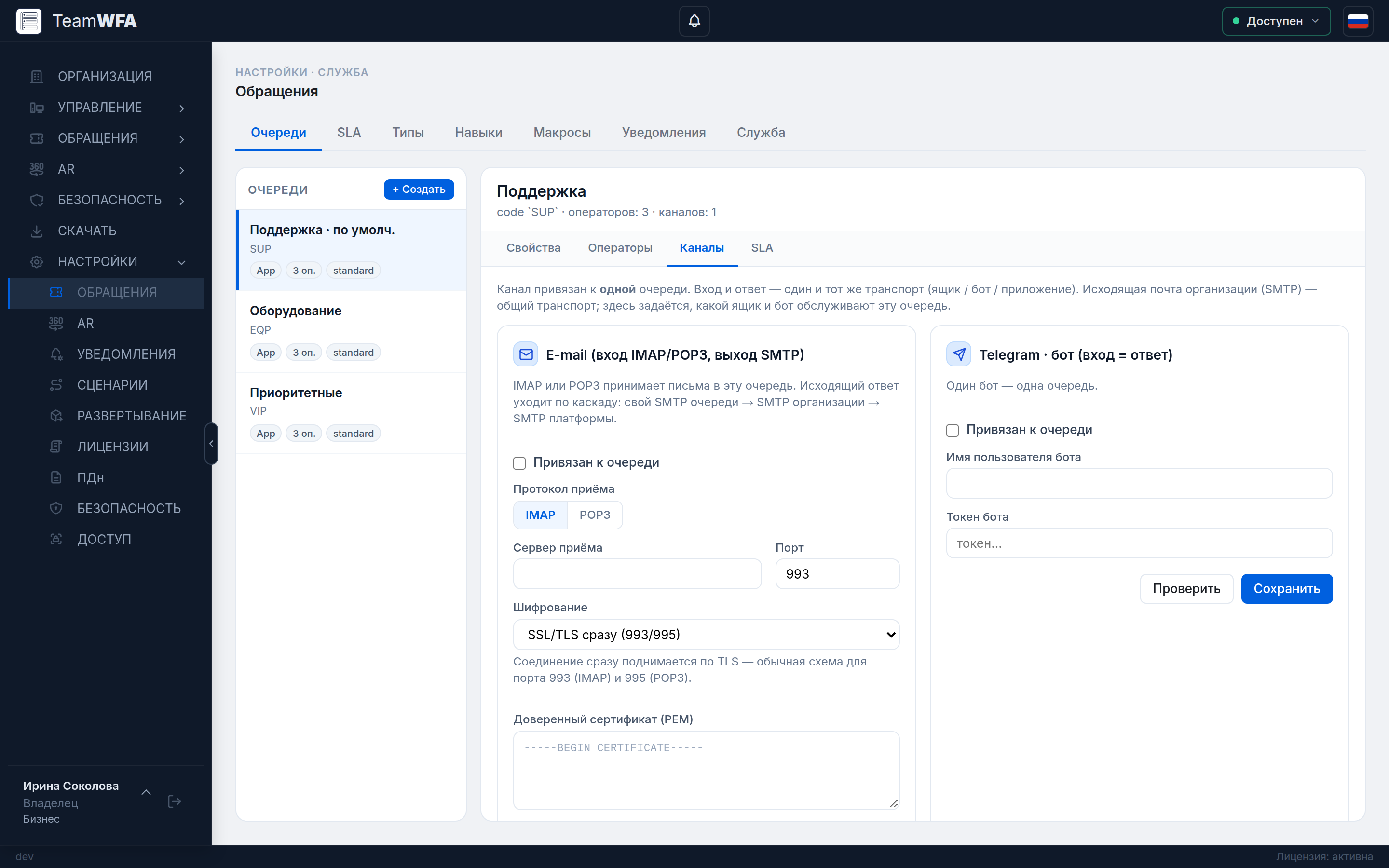Select the Приоритетные queue

tap(351, 413)
